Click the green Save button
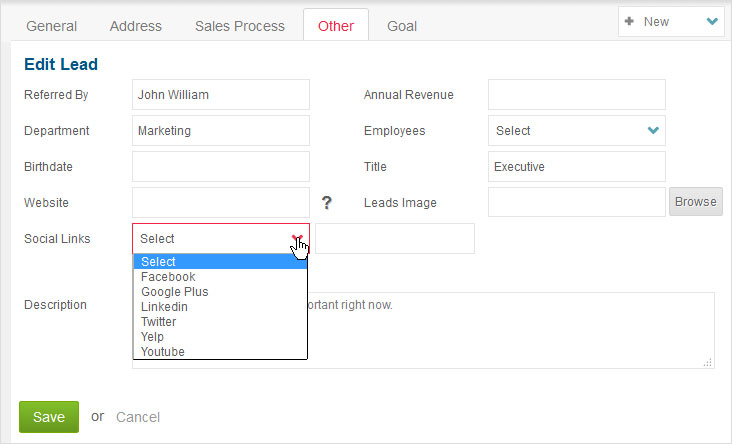732x444 pixels. 49,417
